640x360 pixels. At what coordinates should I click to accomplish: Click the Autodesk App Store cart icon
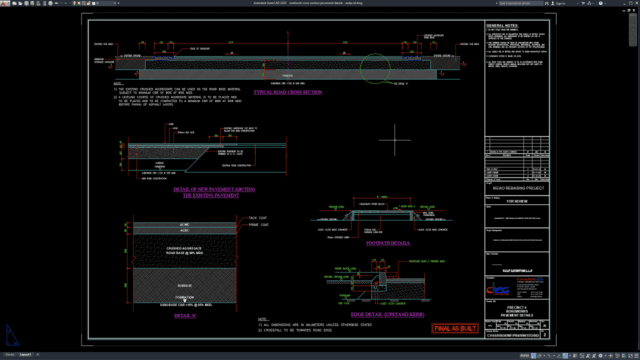pos(583,3)
